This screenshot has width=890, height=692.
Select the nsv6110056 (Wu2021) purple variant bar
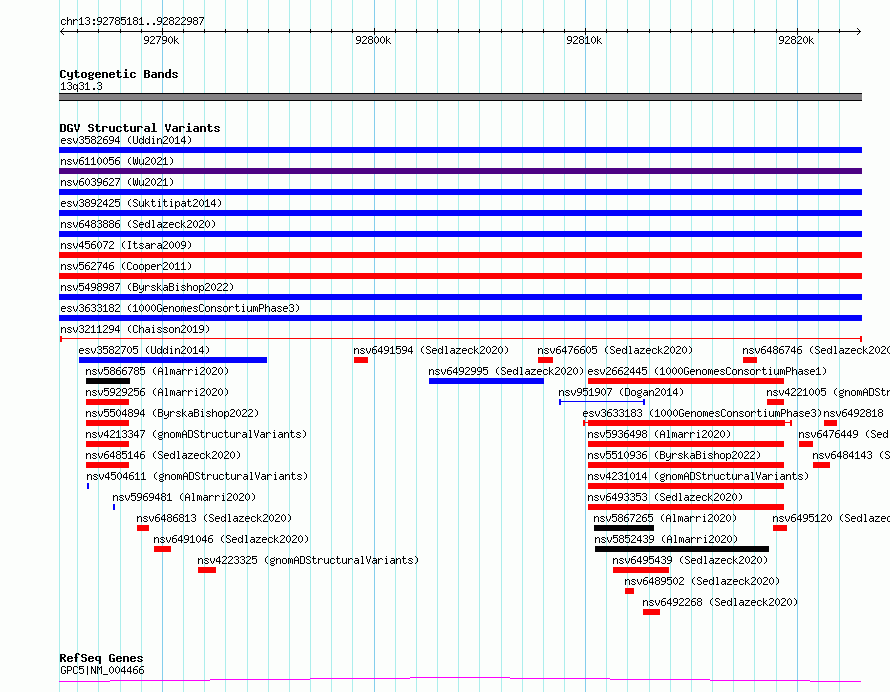(x=460, y=171)
